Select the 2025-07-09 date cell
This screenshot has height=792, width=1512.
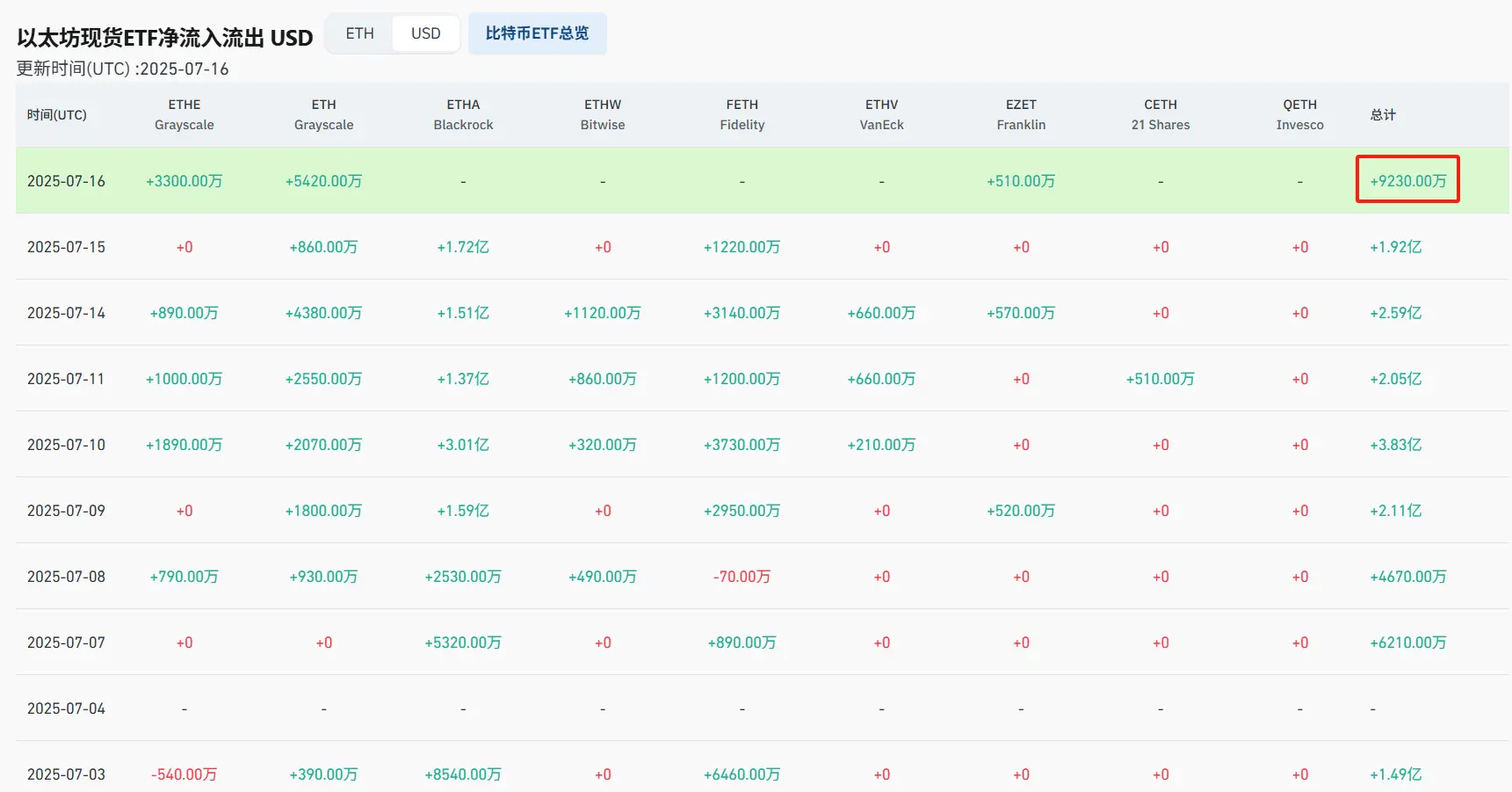66,511
